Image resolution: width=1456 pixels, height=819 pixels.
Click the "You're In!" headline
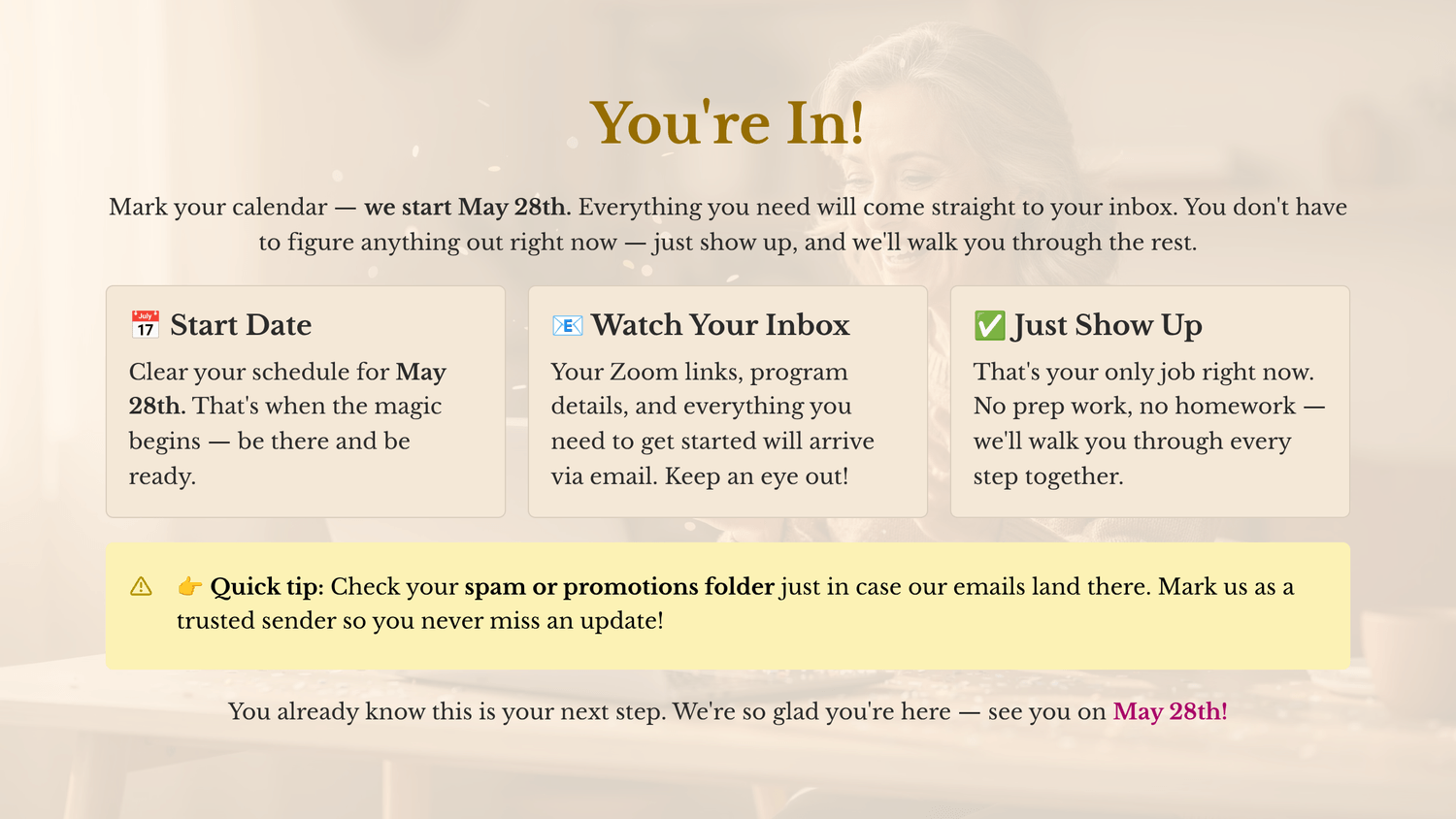[727, 123]
